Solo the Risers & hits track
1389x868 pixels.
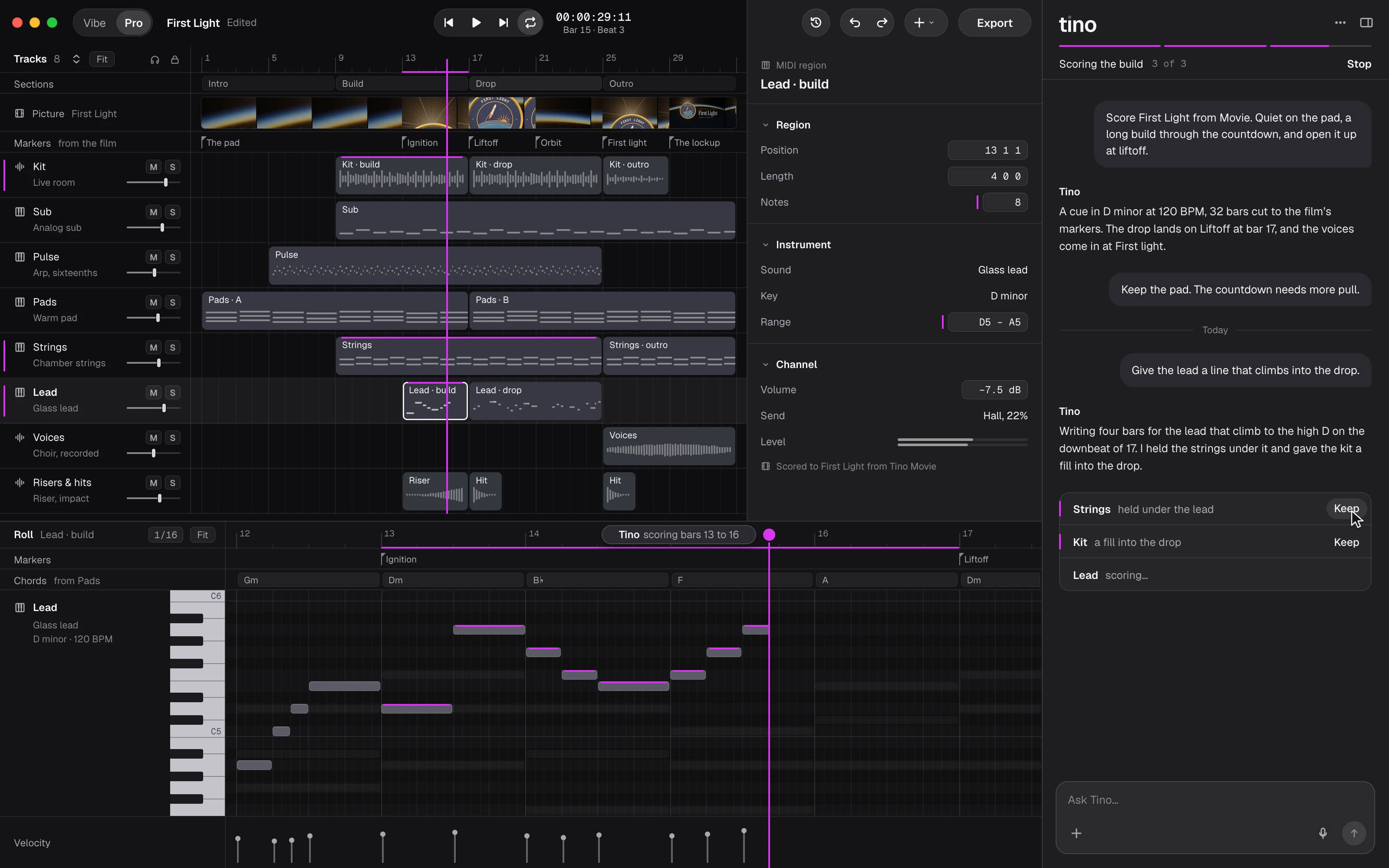pyautogui.click(x=172, y=483)
